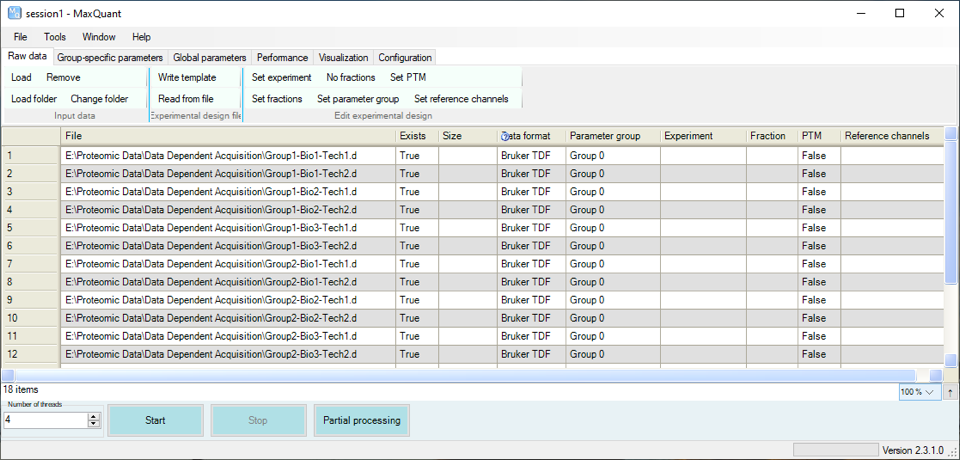Open the 100 % zoom dropdown
Screen dimensions: 960x460
[x=919, y=392]
